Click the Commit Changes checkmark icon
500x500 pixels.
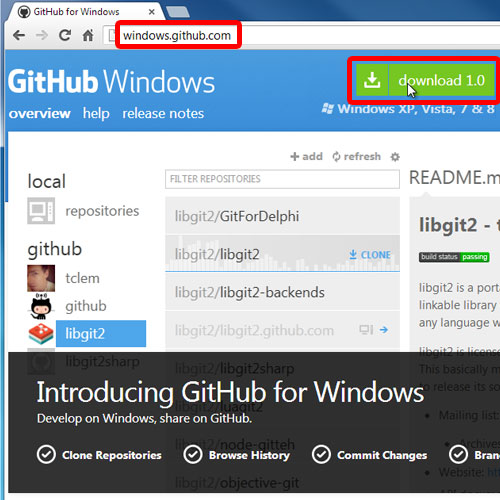(321, 454)
